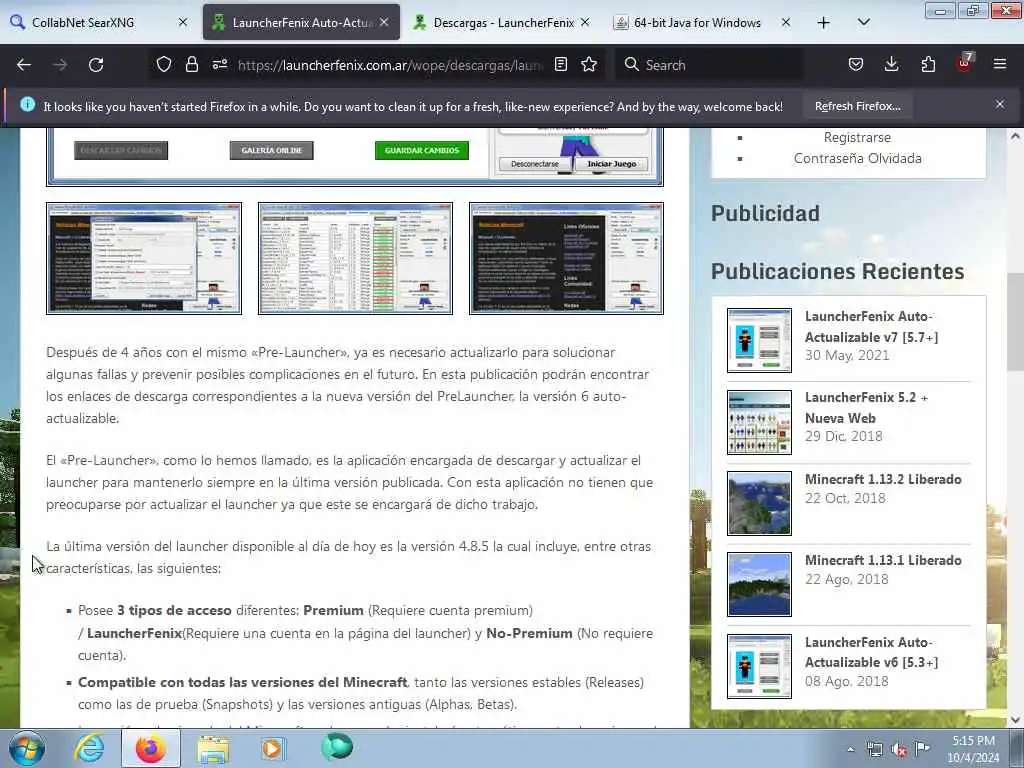Switch to the 64-bit Java for Windows tab
The width and height of the screenshot is (1024, 768).
[x=702, y=23]
